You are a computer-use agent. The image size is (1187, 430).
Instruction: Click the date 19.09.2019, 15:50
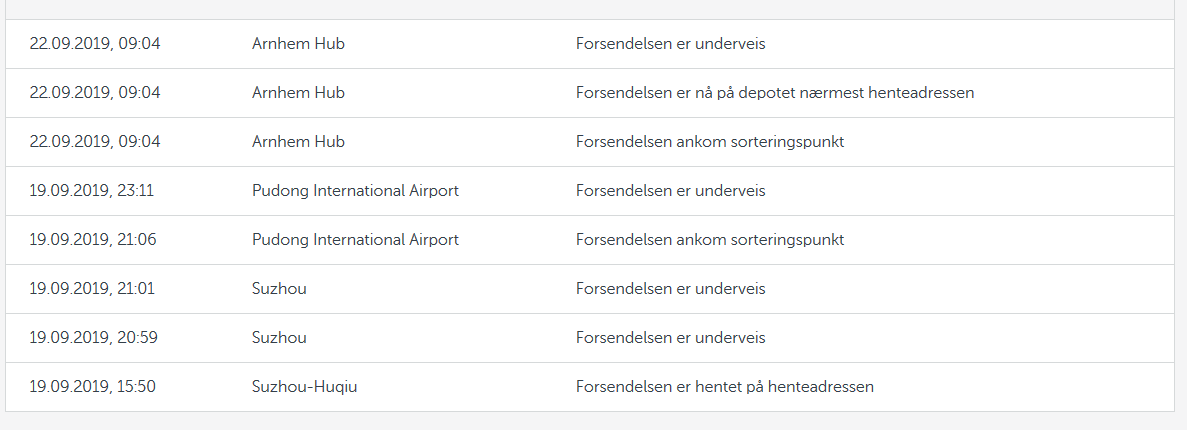pos(92,387)
